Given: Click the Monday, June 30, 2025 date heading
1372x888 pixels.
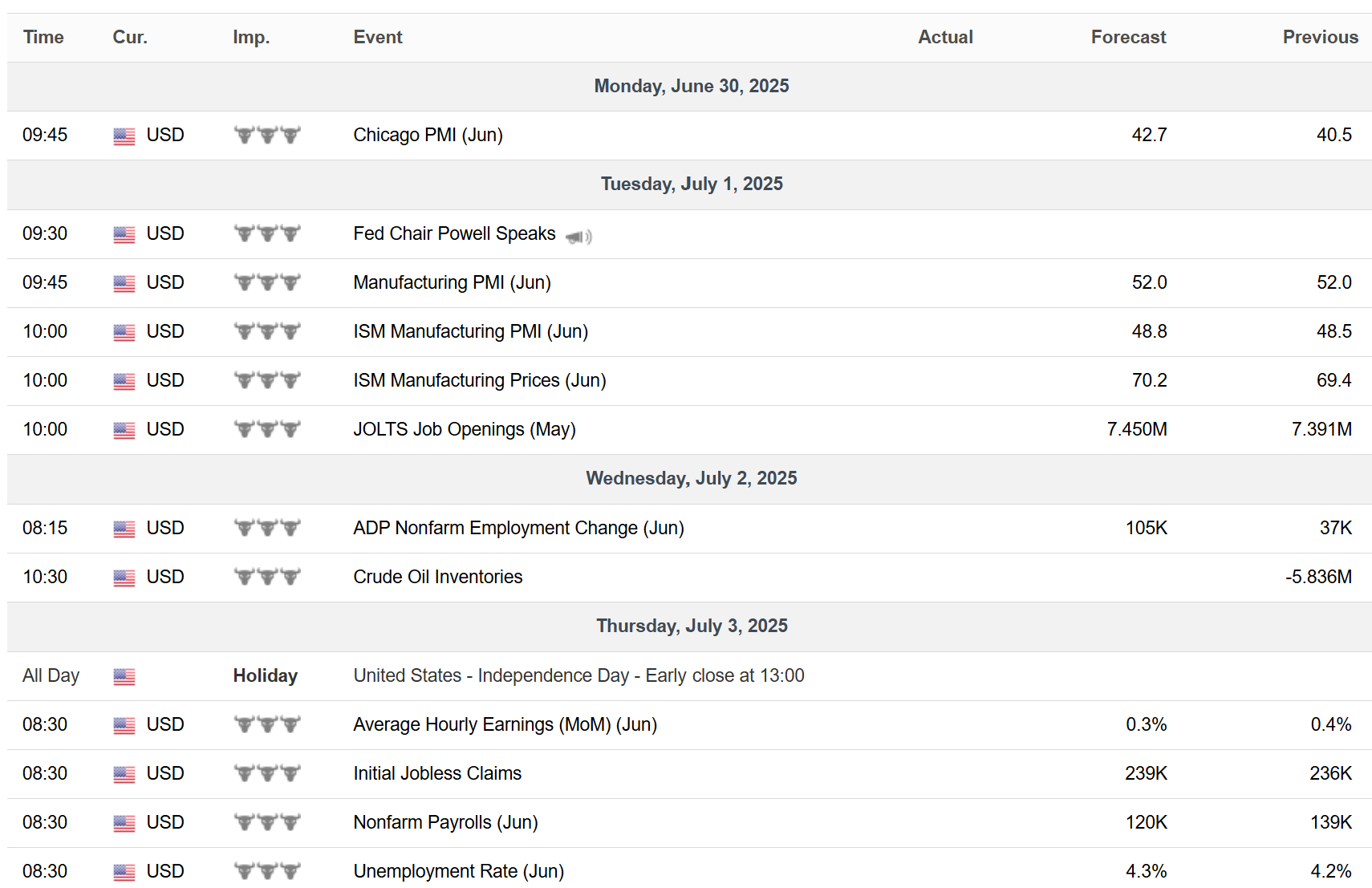Looking at the screenshot, I should [x=692, y=86].
